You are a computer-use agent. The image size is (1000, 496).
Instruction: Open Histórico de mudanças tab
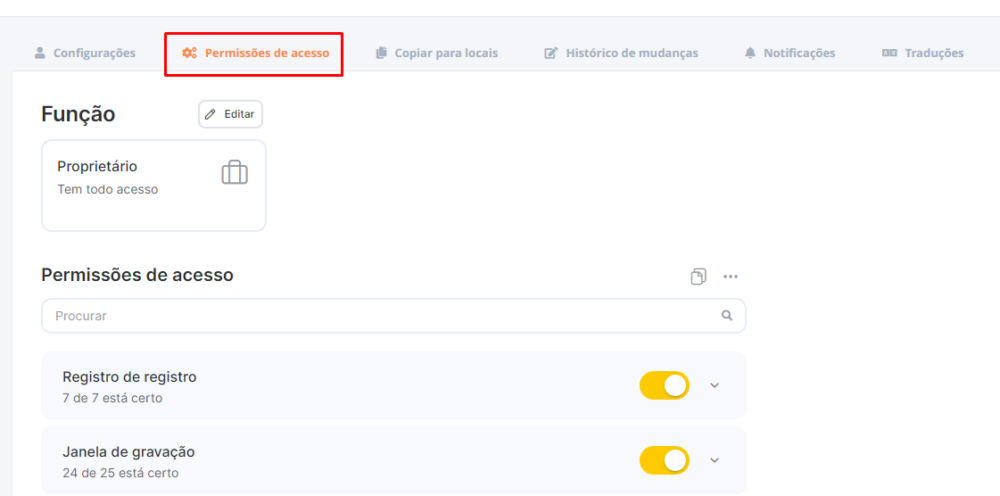coord(621,53)
